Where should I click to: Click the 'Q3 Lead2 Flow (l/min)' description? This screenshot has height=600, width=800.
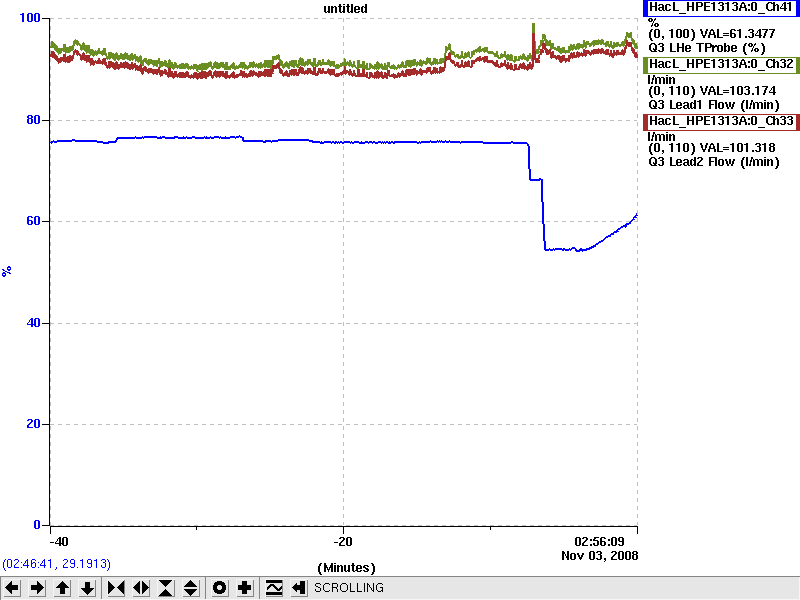[714, 162]
